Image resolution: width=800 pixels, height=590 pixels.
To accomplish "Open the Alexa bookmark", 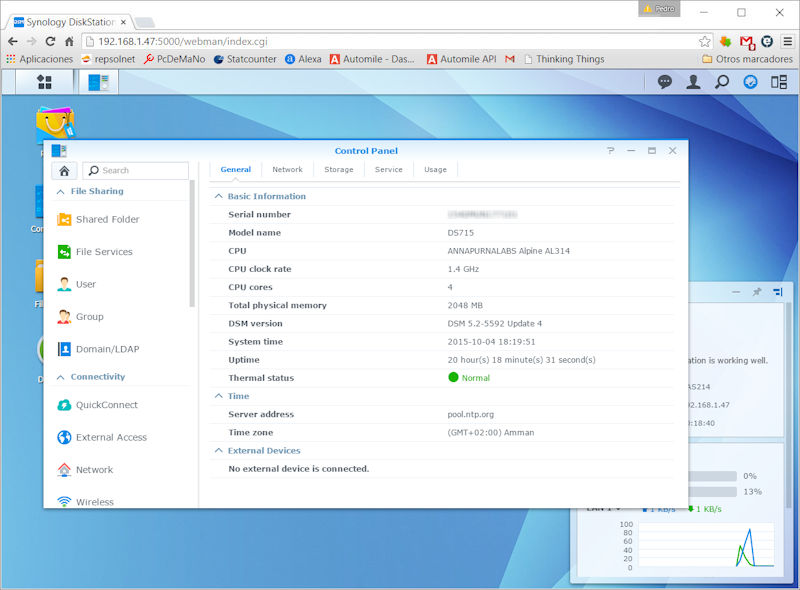I will point(303,59).
